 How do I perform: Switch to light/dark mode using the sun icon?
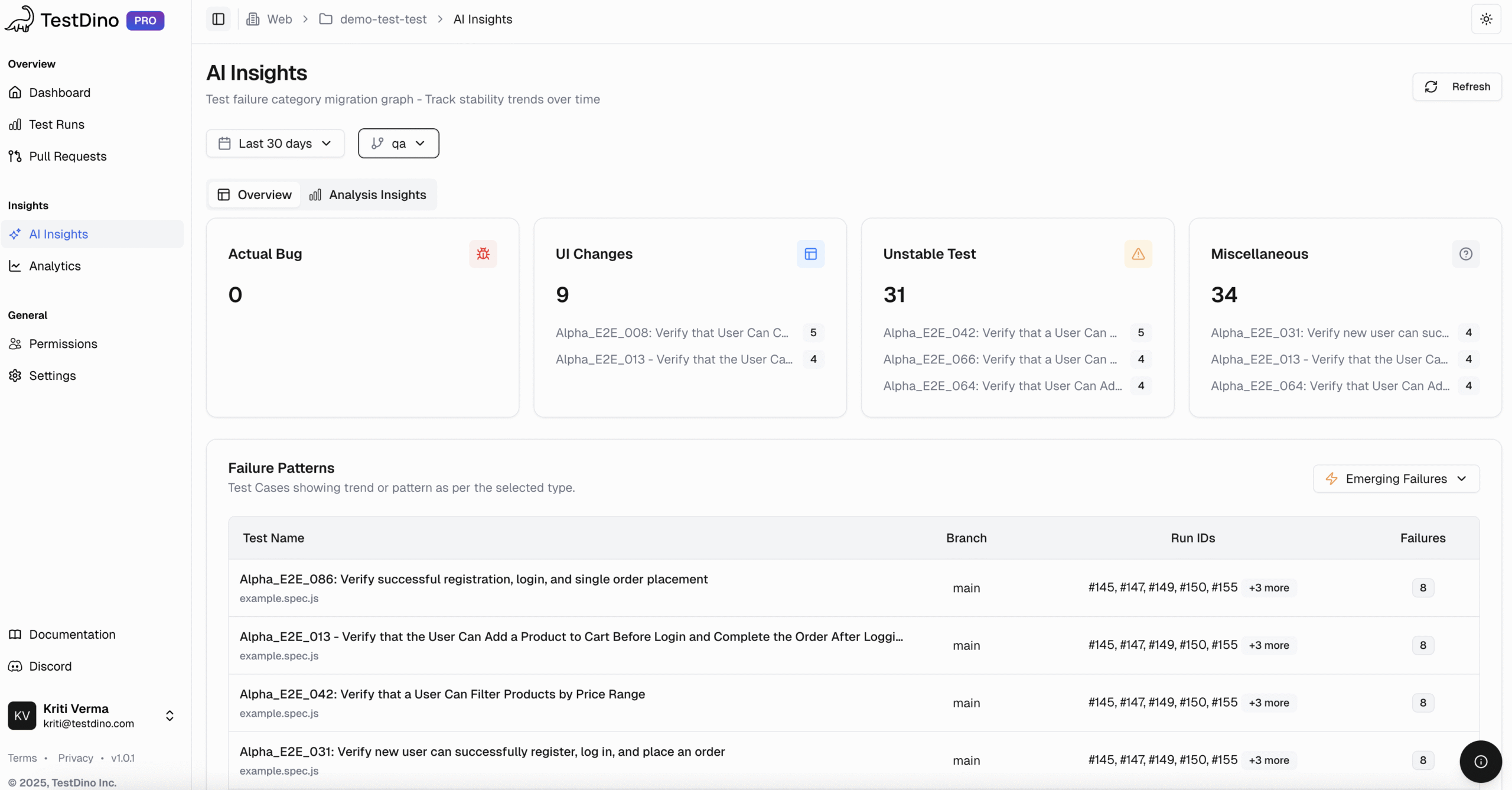1486,18
